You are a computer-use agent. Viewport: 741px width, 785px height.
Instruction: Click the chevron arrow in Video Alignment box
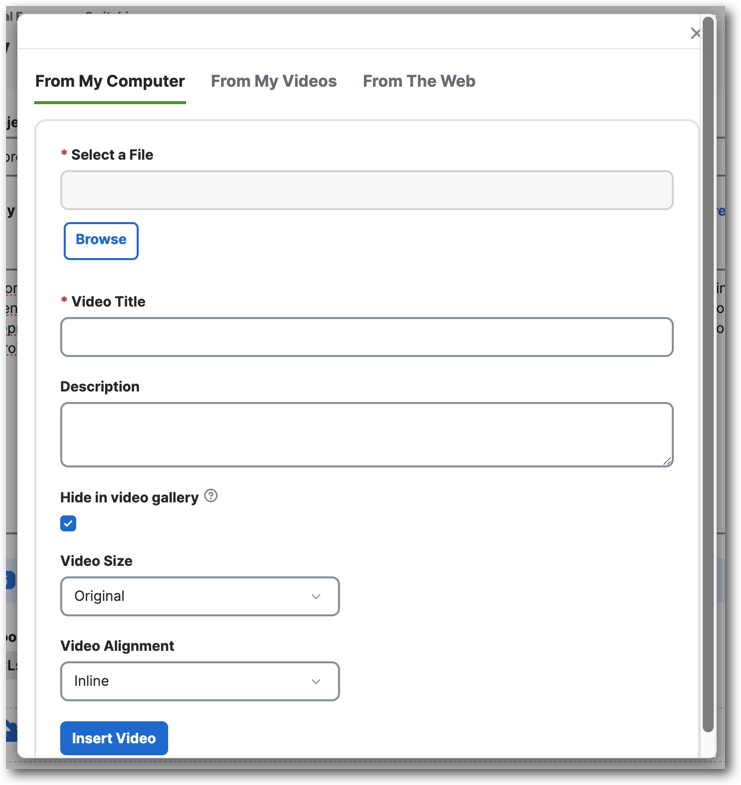[x=316, y=681]
